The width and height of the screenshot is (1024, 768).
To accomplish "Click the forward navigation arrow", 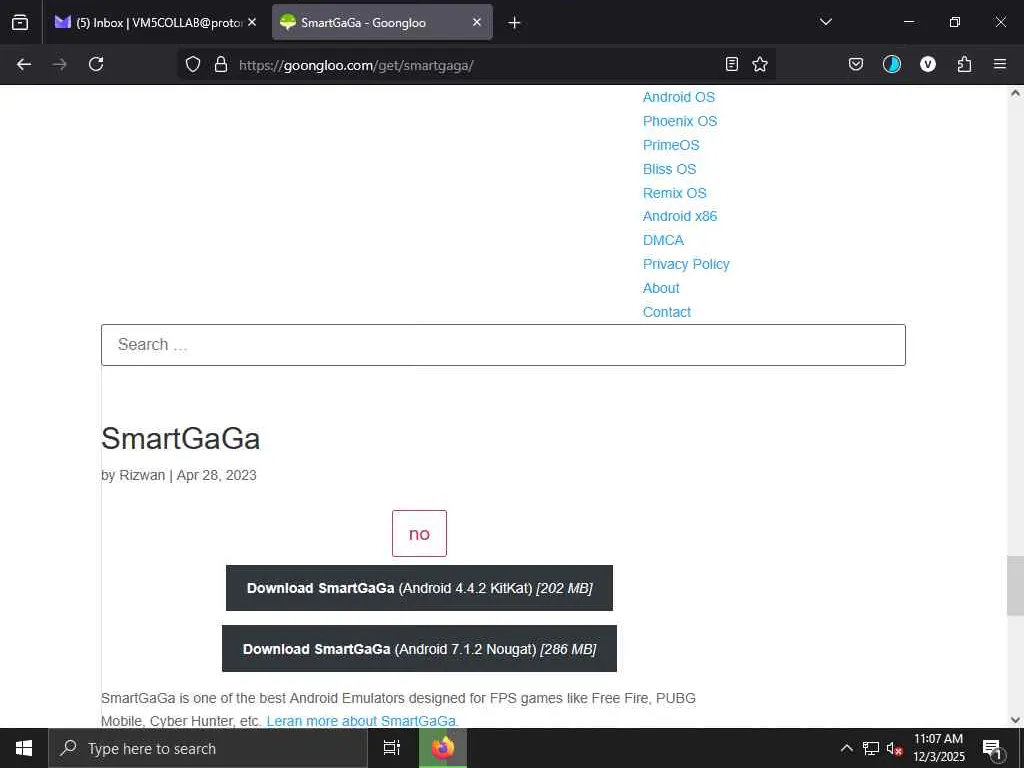I will (x=60, y=64).
